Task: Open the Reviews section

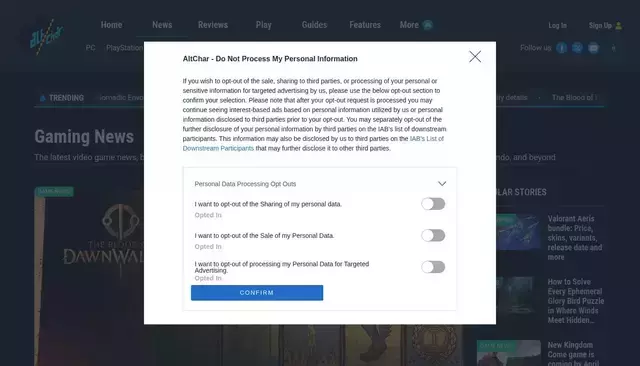Action: [213, 25]
